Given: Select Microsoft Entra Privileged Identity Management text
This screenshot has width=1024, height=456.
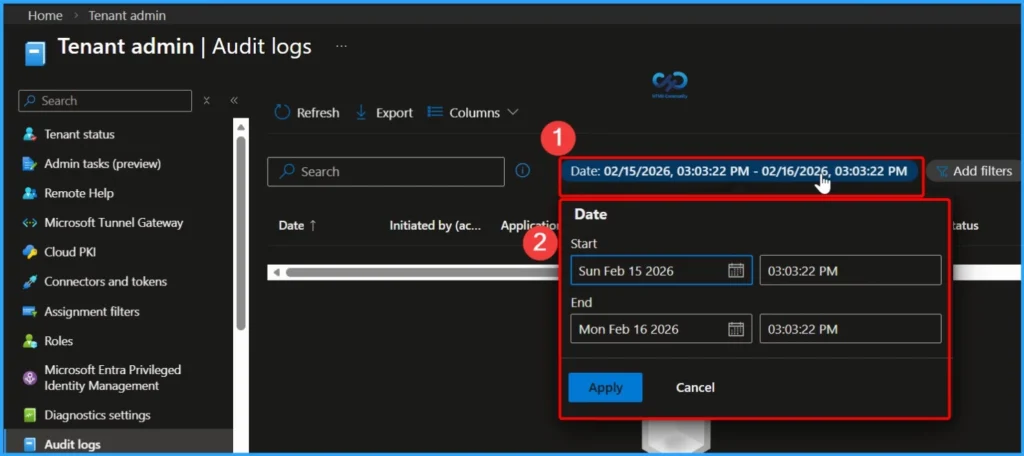Looking at the screenshot, I should (x=112, y=378).
